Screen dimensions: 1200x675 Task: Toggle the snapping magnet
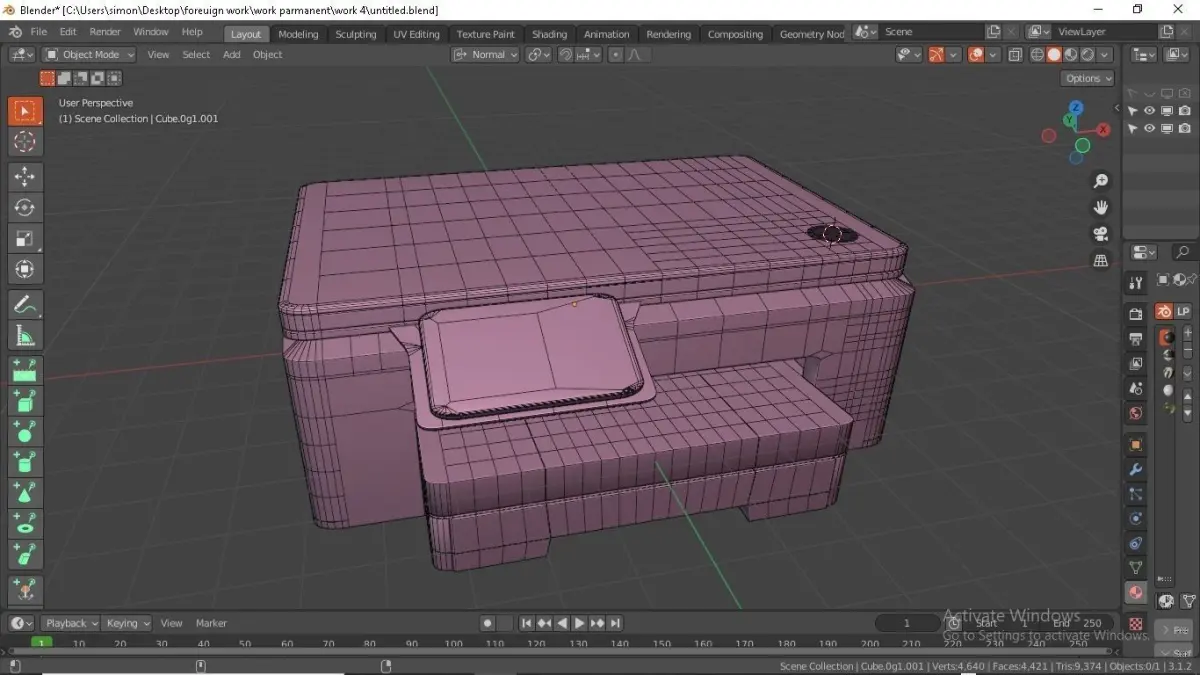[x=566, y=55]
